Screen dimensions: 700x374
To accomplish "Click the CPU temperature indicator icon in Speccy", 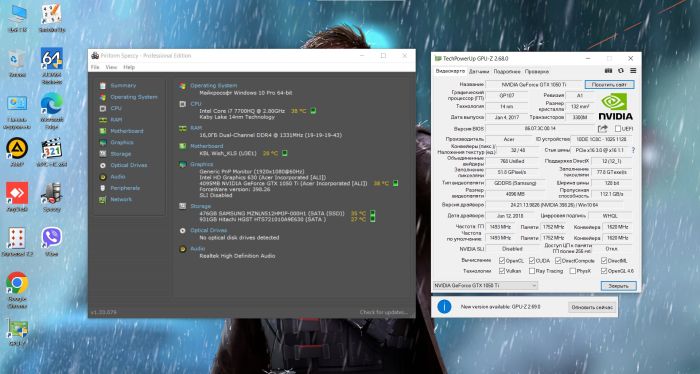I will [x=313, y=111].
